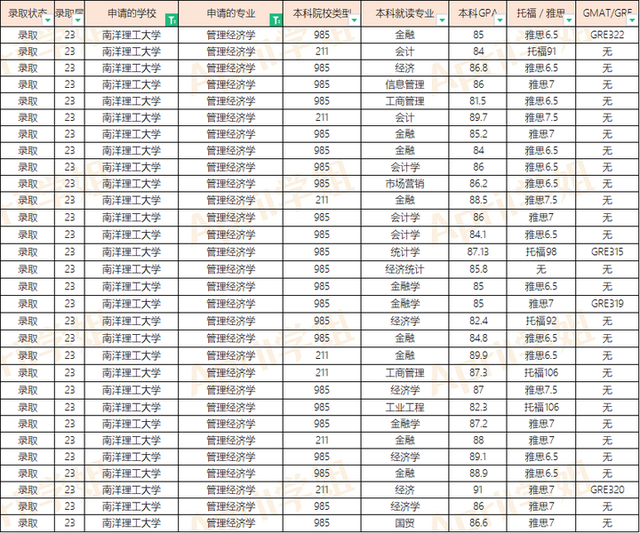
Task: Click 南洋理工大学 in the GRE322 row
Action: coord(131,35)
